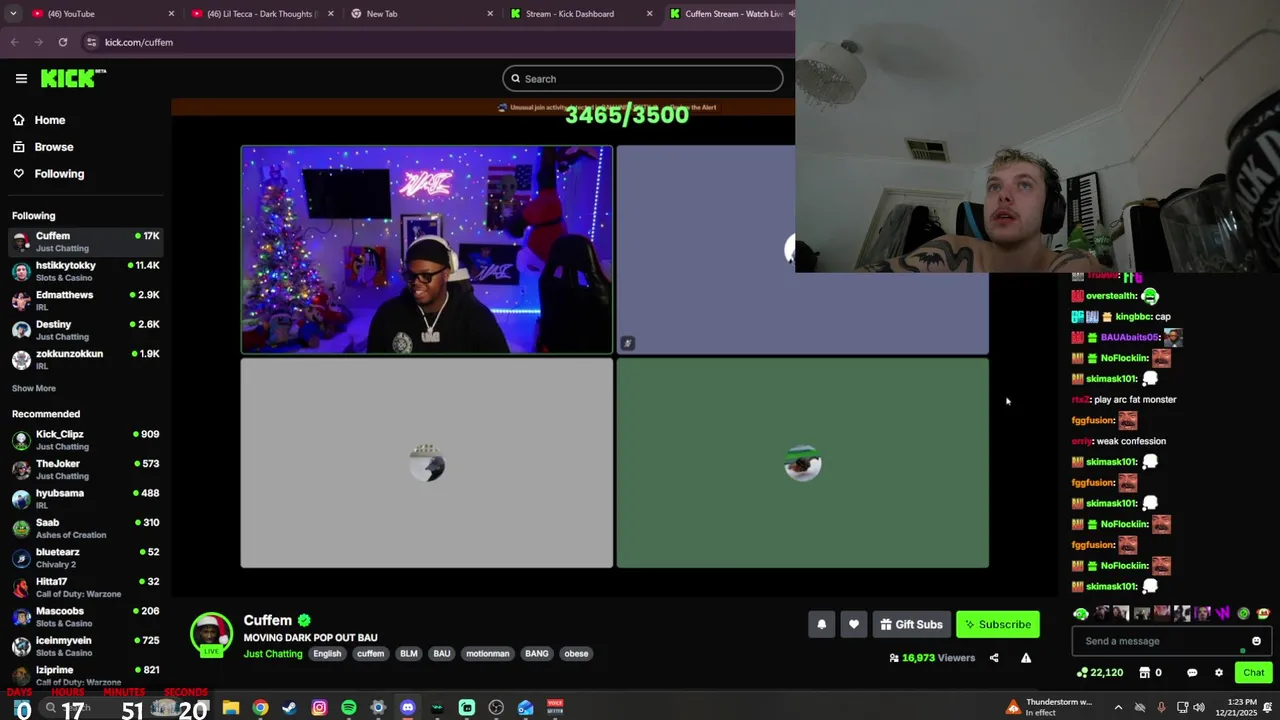Click the Gift Subs button
This screenshot has height=720, width=1280.
[911, 624]
